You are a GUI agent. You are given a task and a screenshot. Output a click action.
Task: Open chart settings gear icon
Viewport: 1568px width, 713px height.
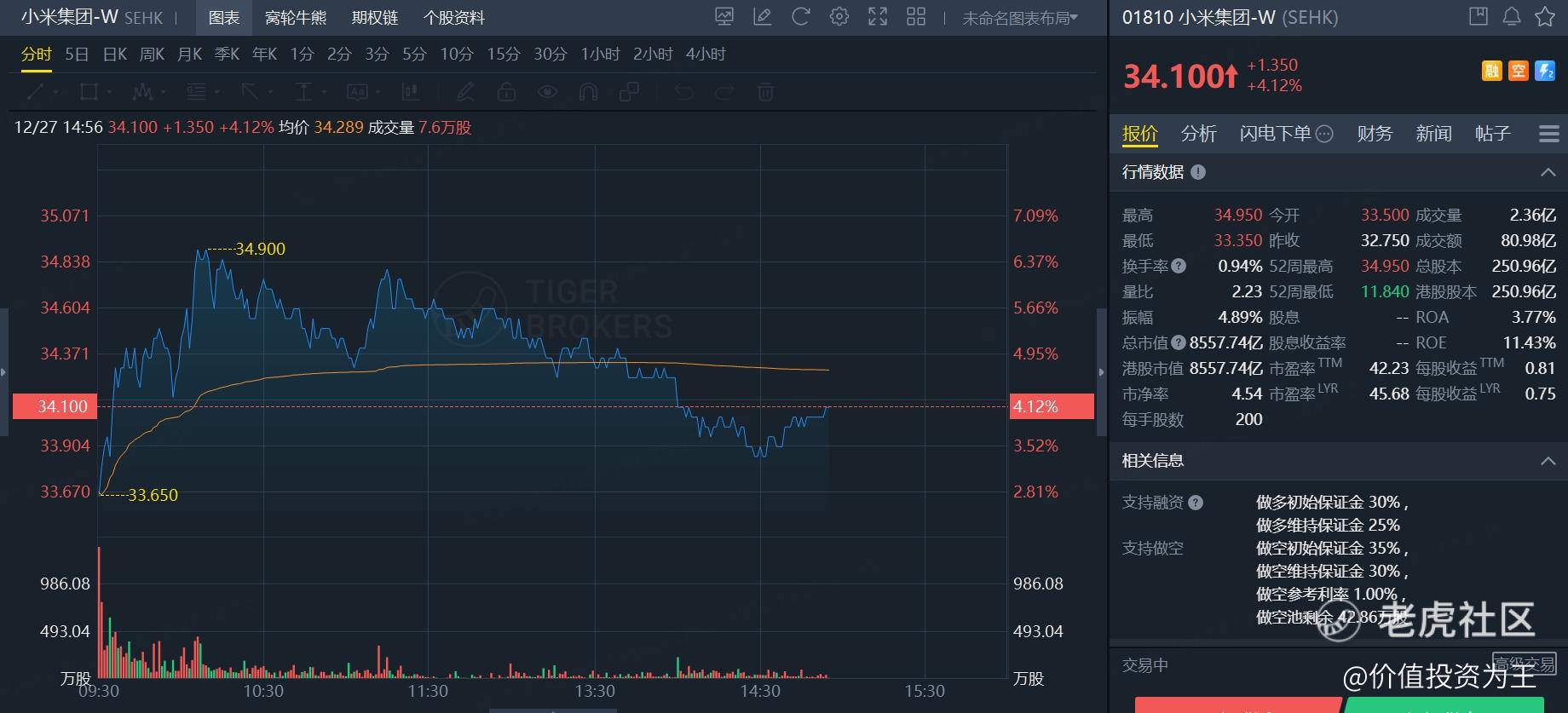click(x=839, y=17)
